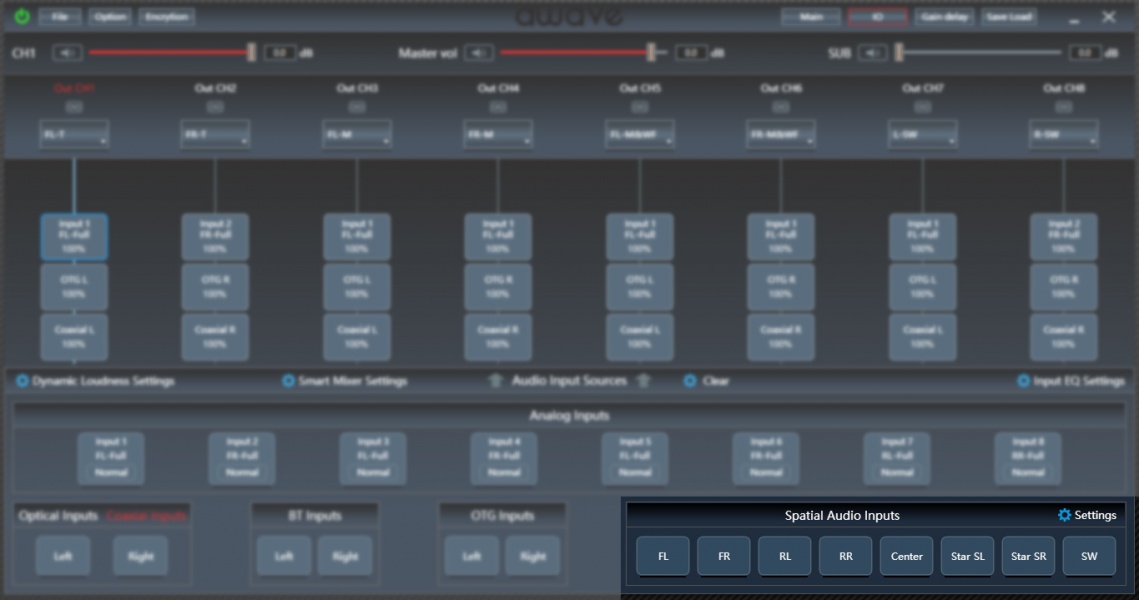This screenshot has height=600, width=1139.
Task: Open Smart Mixer Settings gear
Action: pyautogui.click(x=288, y=381)
